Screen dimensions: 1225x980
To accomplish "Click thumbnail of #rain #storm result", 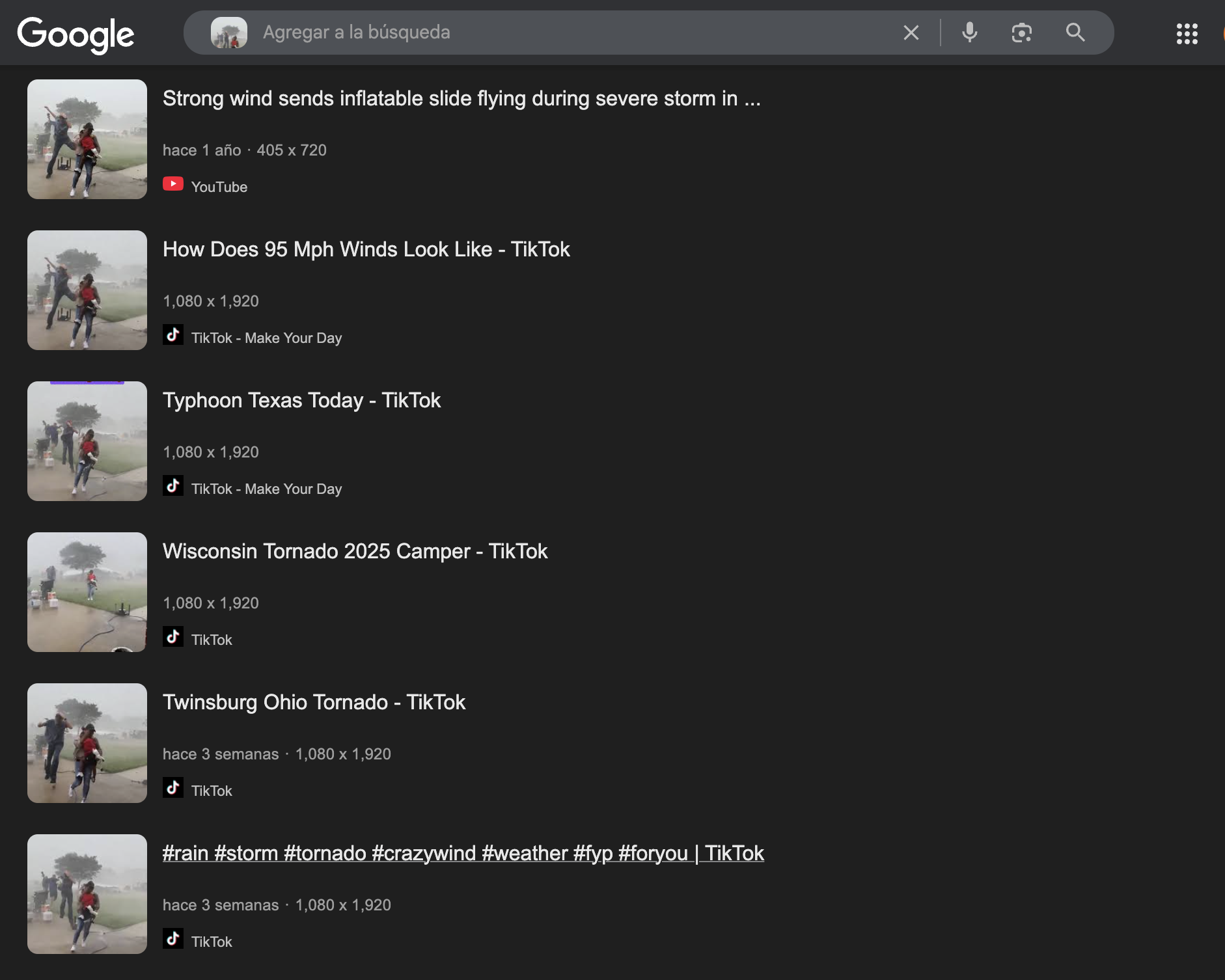I will click(87, 894).
